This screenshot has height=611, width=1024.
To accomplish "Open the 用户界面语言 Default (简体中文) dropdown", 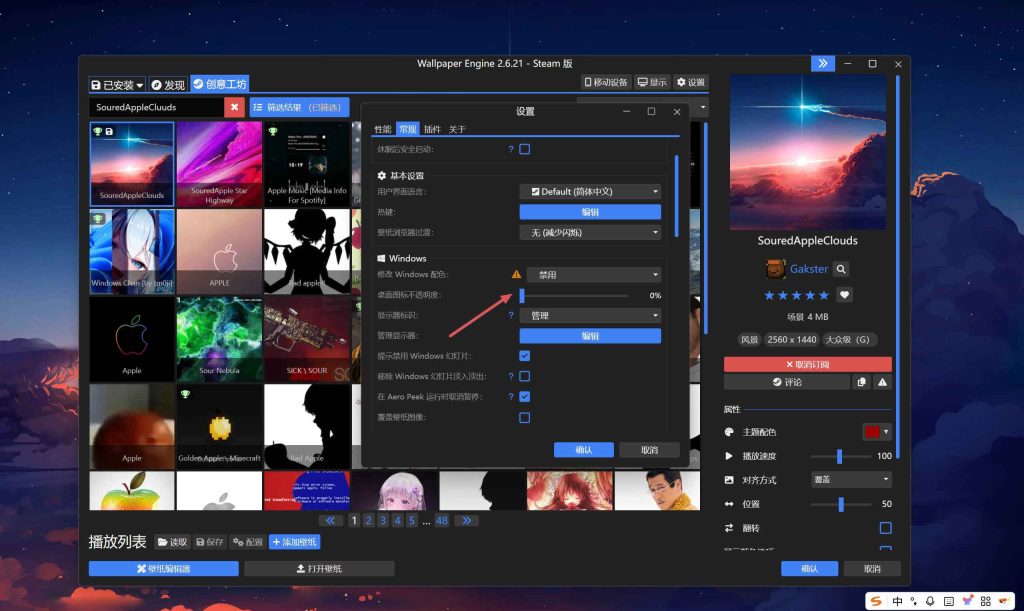I will click(x=590, y=191).
